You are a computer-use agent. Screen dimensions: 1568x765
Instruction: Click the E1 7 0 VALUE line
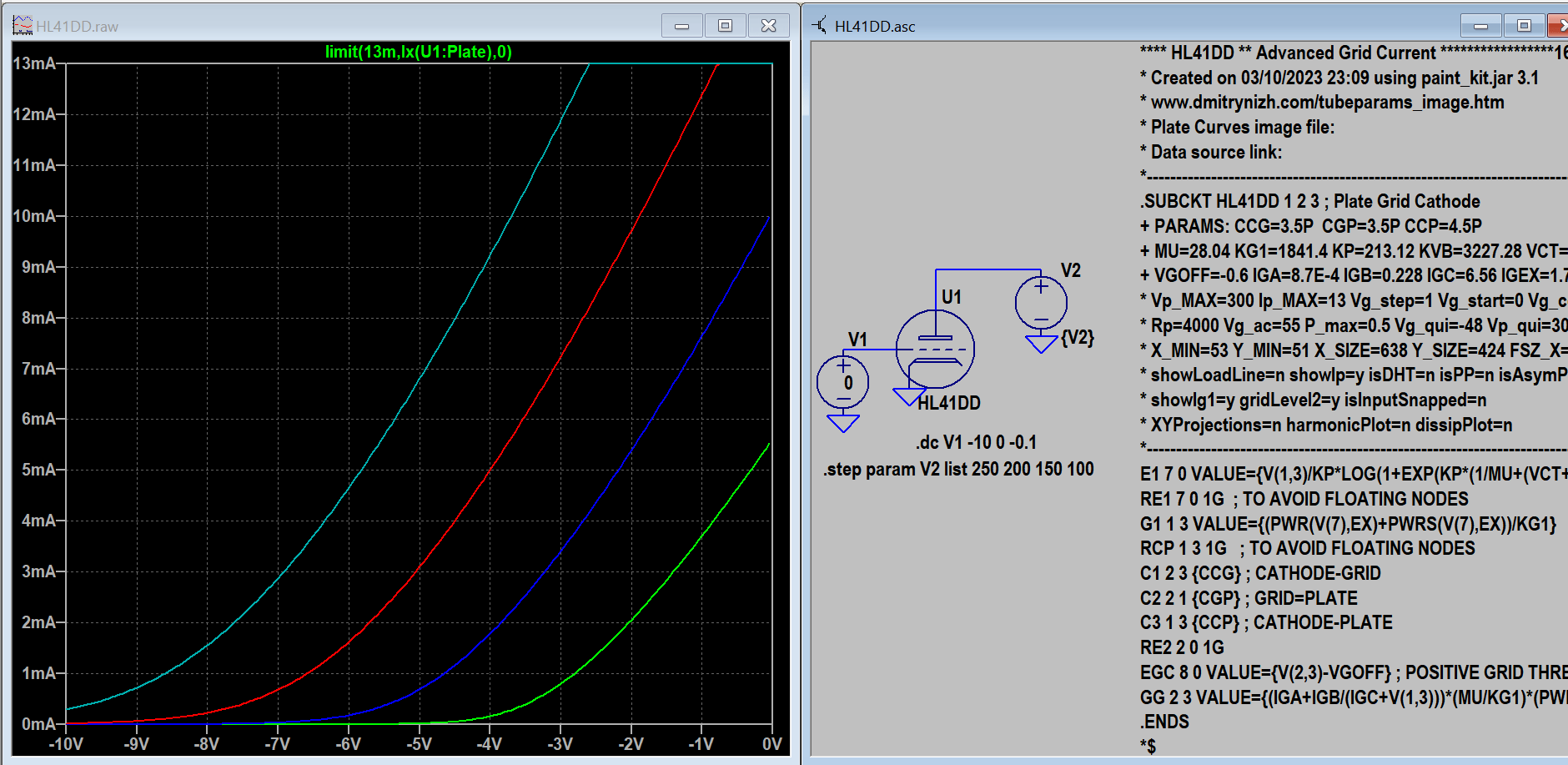click(1354, 474)
